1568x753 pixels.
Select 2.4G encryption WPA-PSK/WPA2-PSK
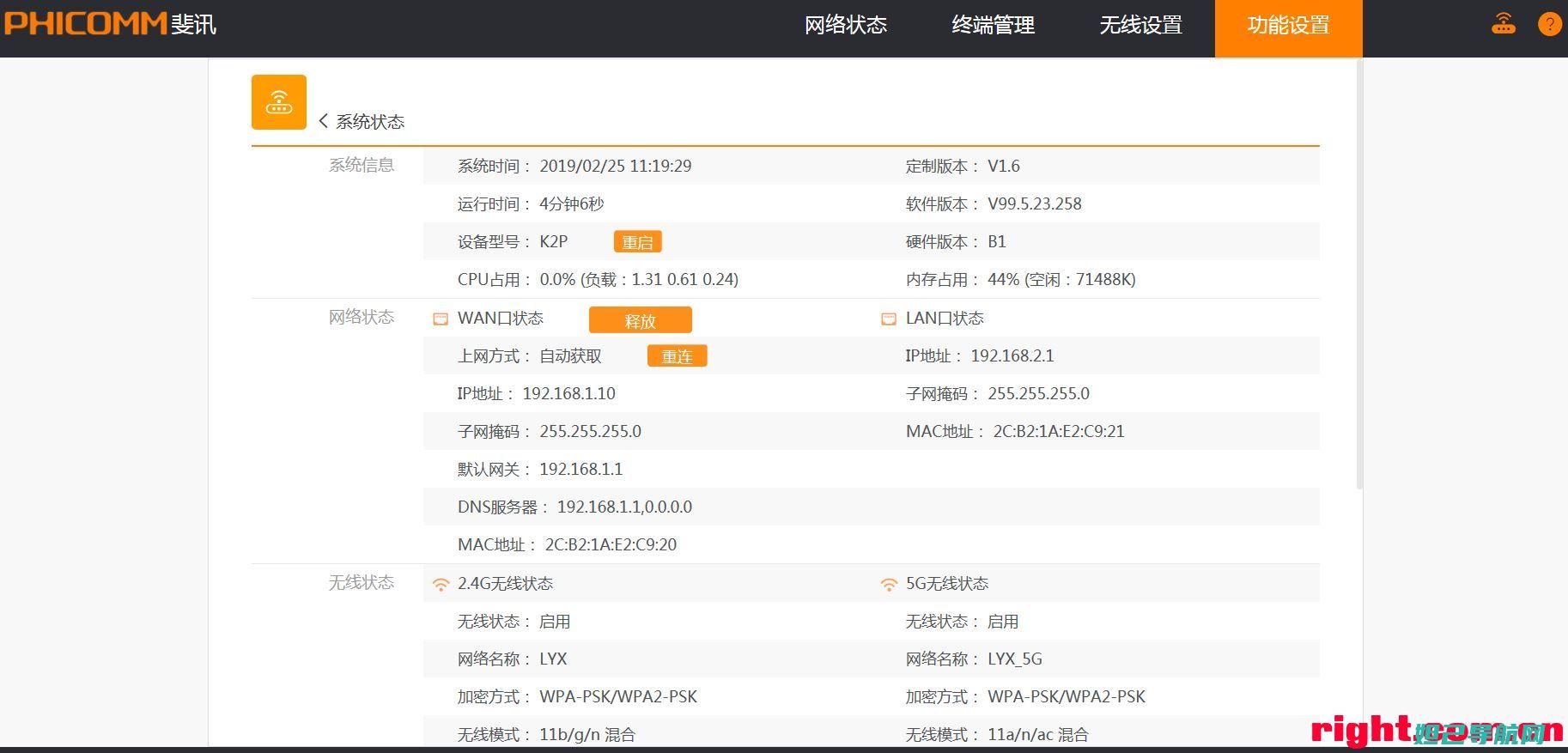[617, 696]
